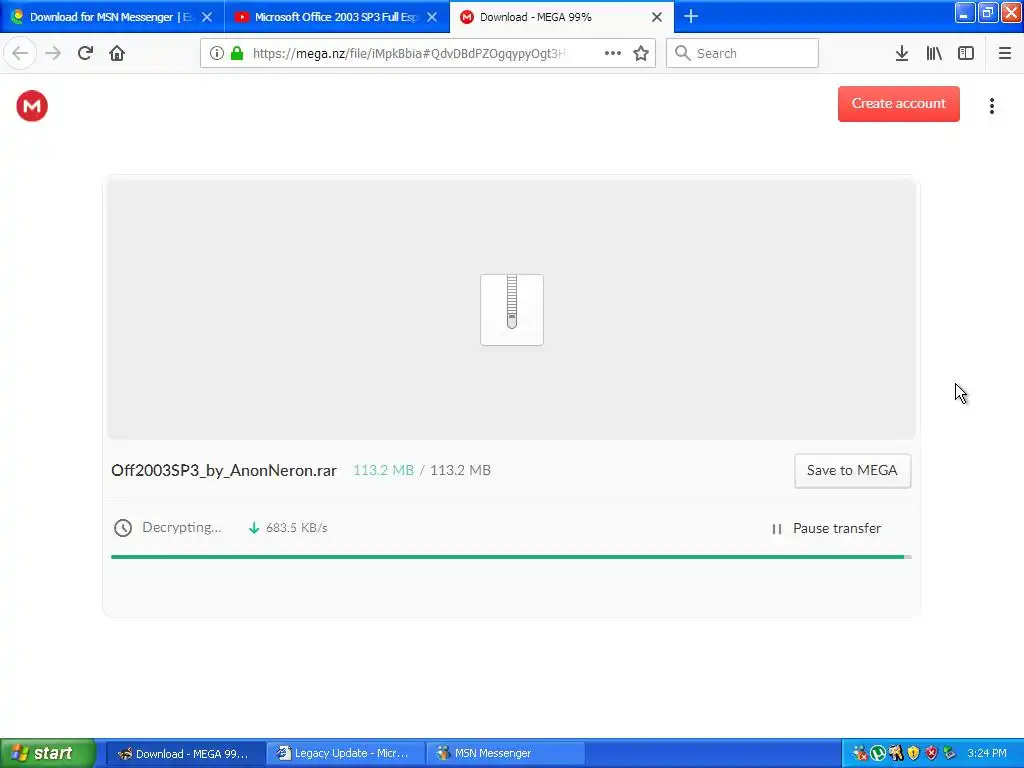
Task: Open a new browser tab
Action: [691, 16]
